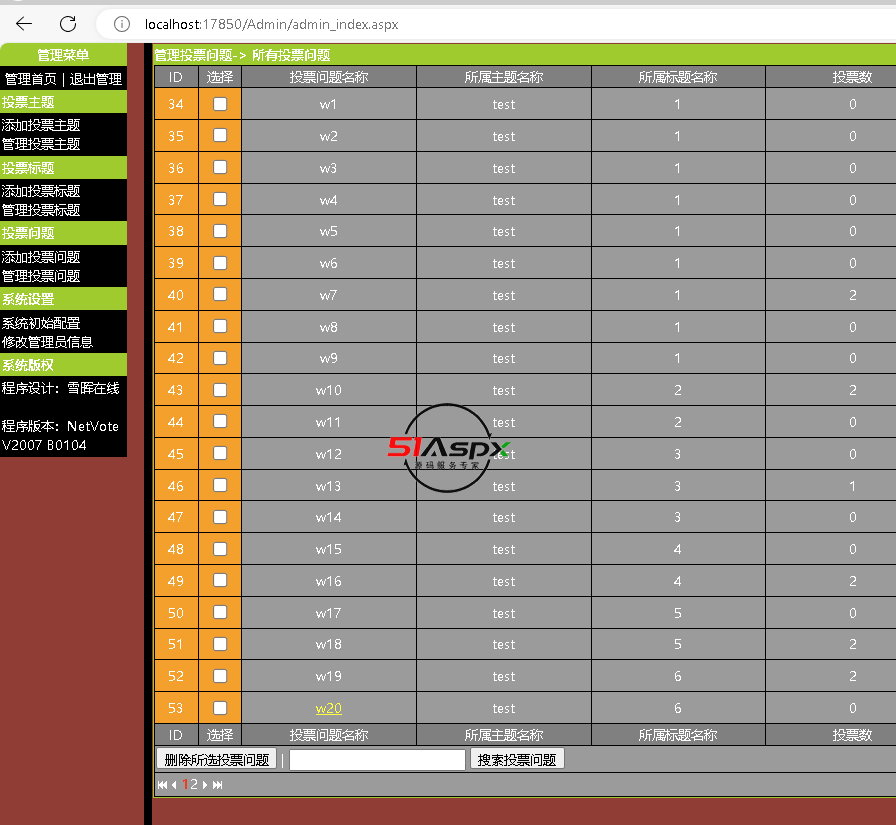Click top 所属标题名称 column header
This screenshot has height=825, width=896.
tap(678, 77)
